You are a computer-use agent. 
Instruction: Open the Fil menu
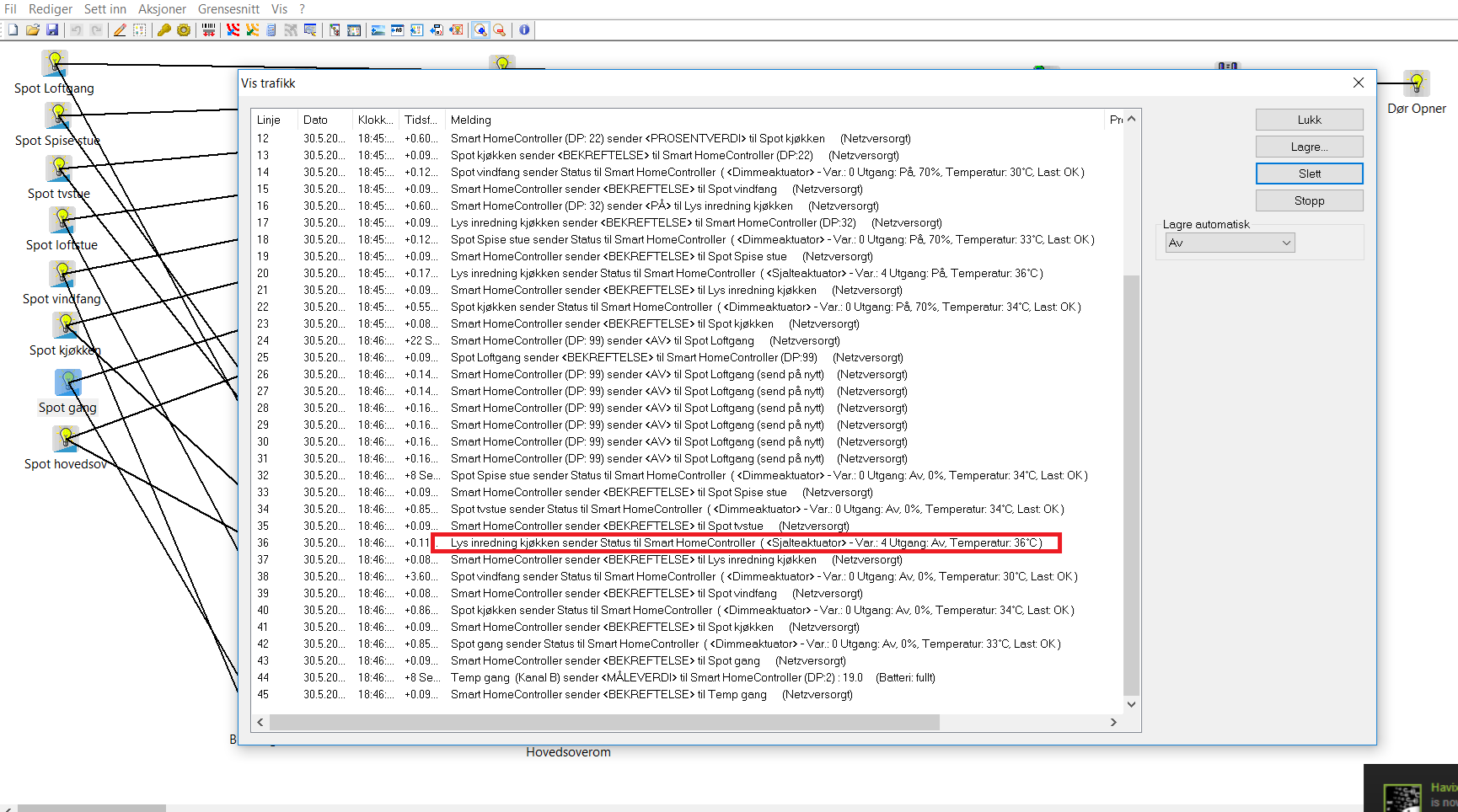tap(10, 9)
